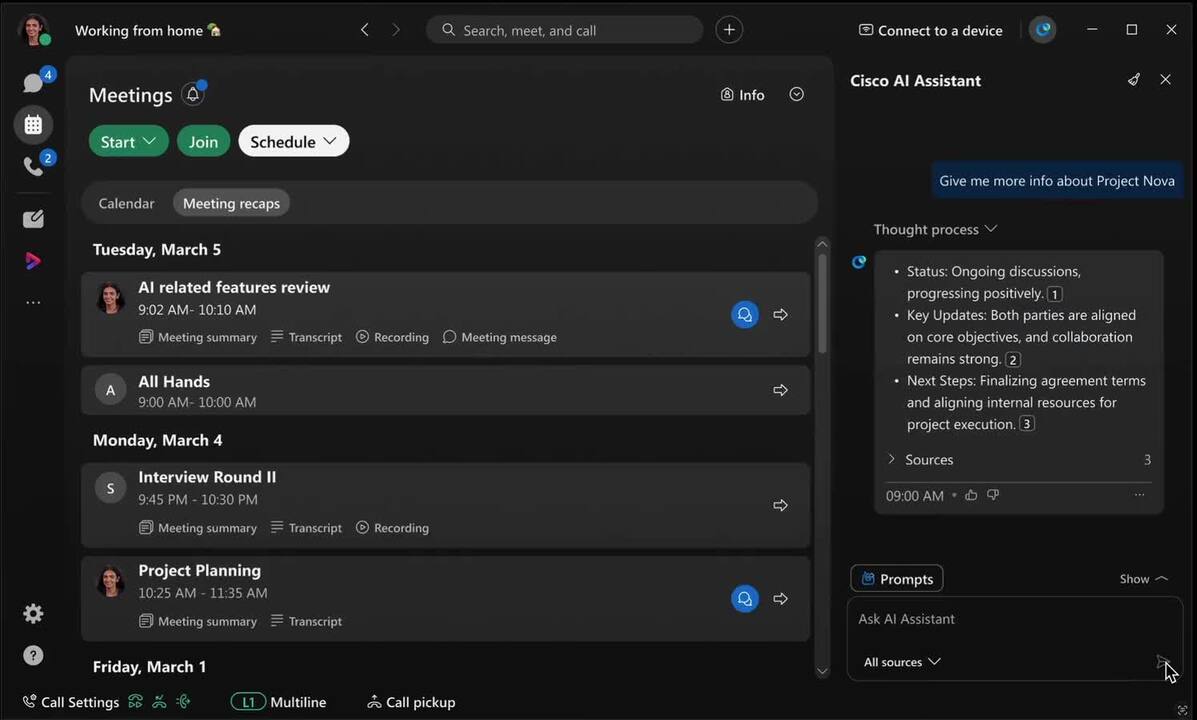This screenshot has width=1197, height=720.
Task: Open the Calling icon in sidebar
Action: [33, 166]
